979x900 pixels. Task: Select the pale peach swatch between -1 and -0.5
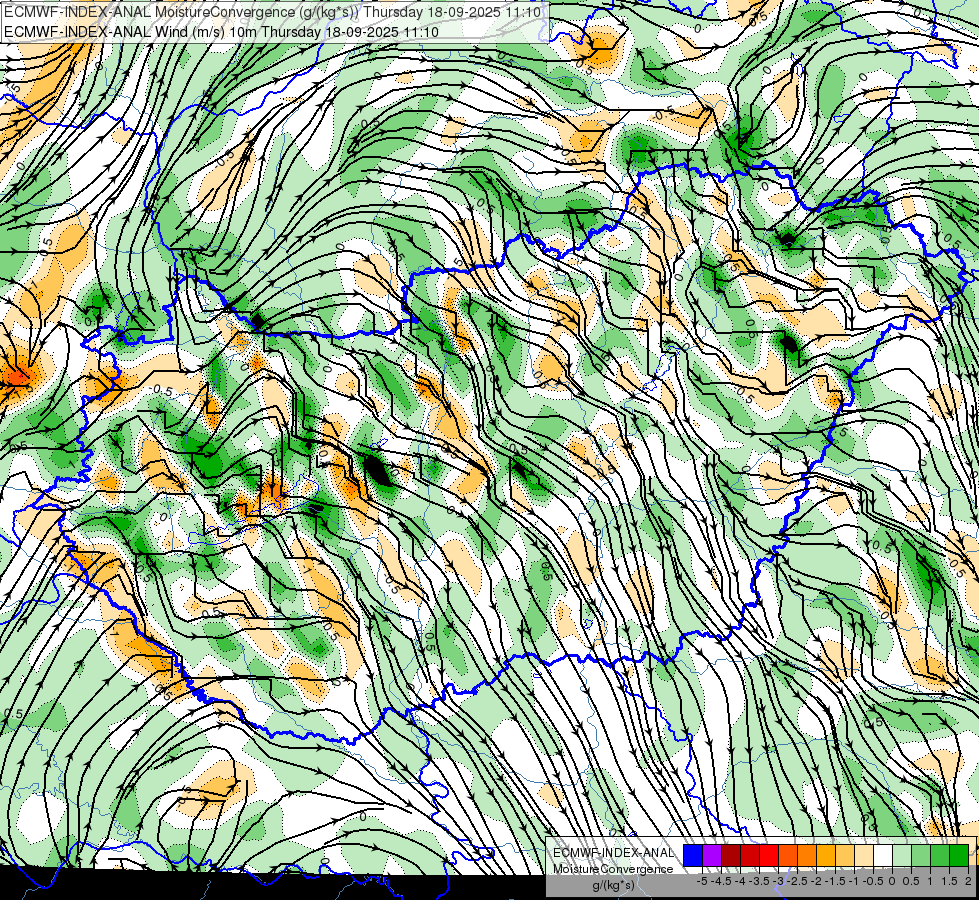[x=864, y=855]
